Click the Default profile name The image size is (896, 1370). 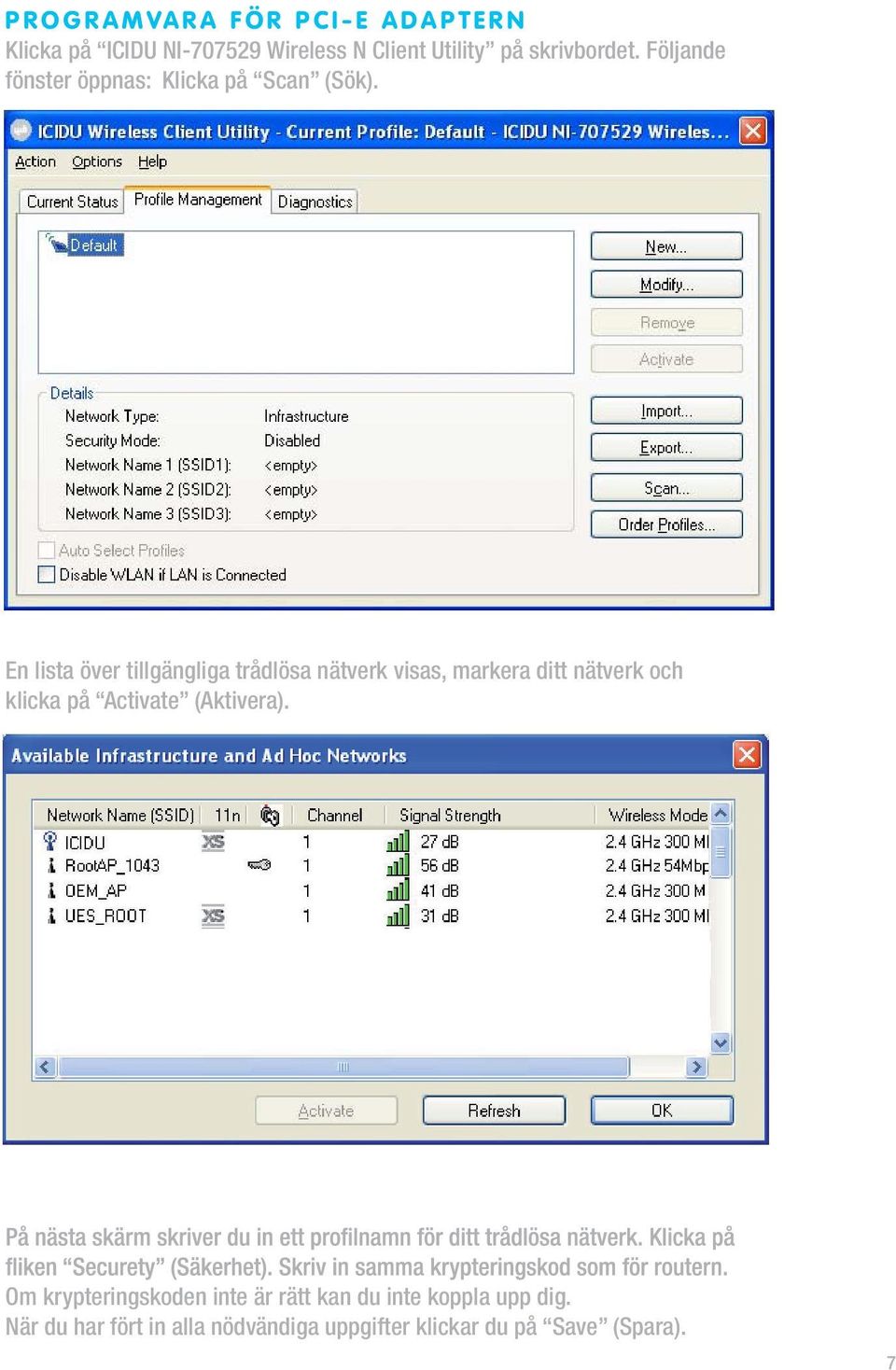tap(94, 245)
